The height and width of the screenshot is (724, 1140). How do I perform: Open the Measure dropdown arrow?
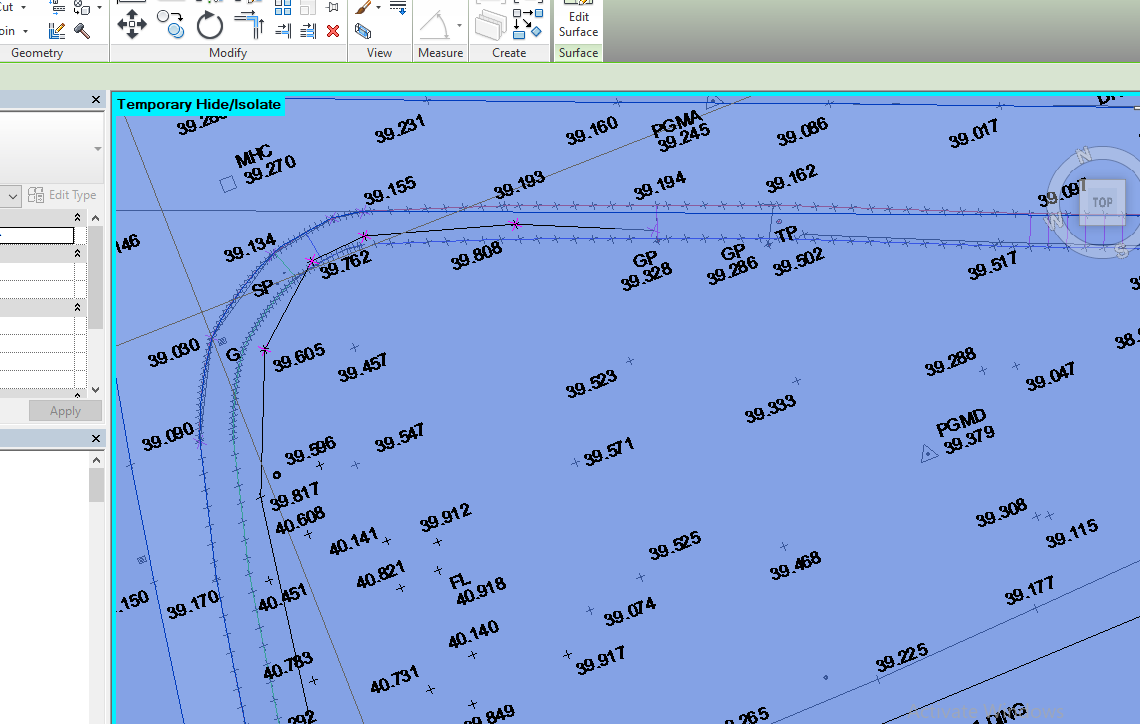click(x=459, y=25)
